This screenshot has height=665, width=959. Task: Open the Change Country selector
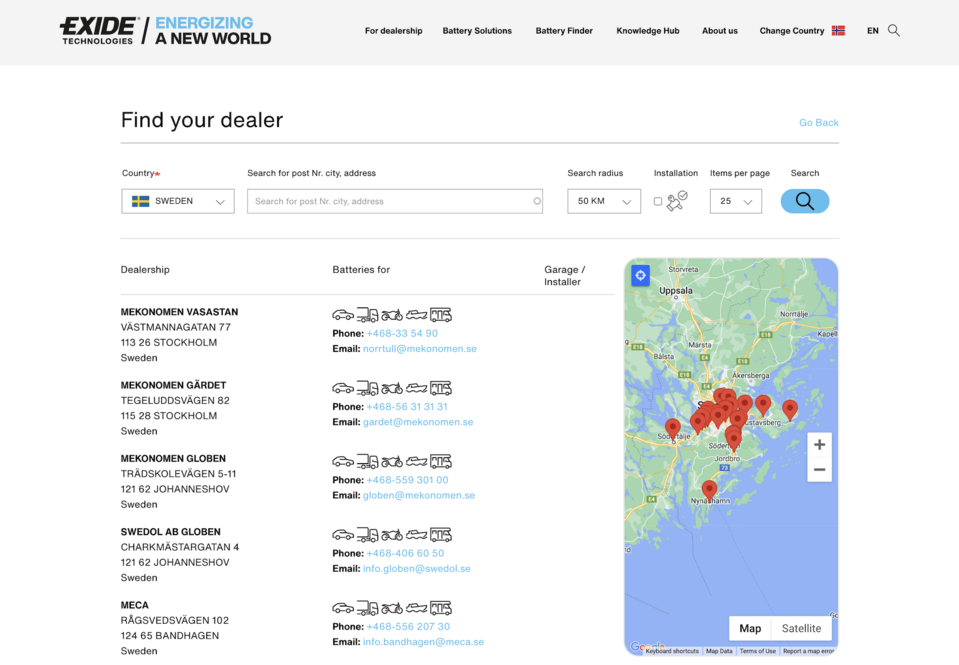coord(802,31)
